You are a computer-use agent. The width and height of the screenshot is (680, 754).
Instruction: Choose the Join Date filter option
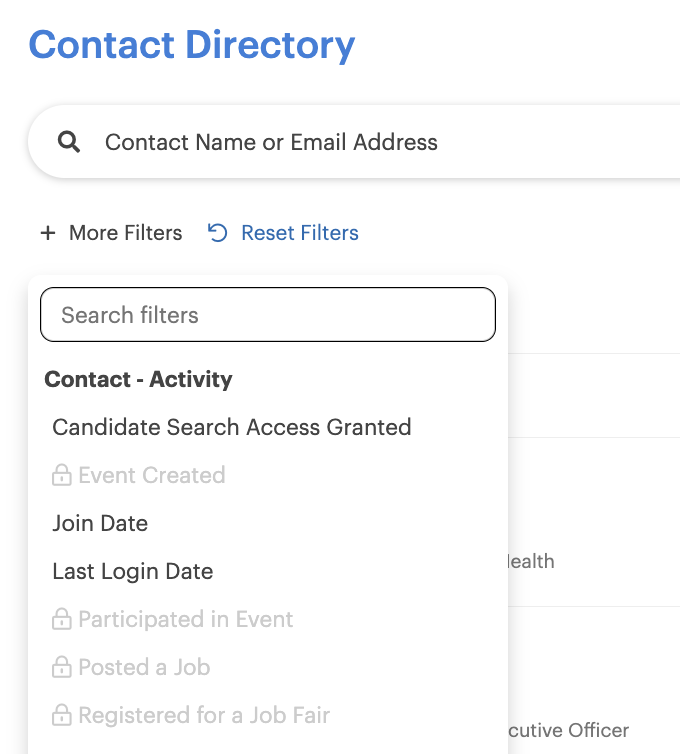pos(100,523)
